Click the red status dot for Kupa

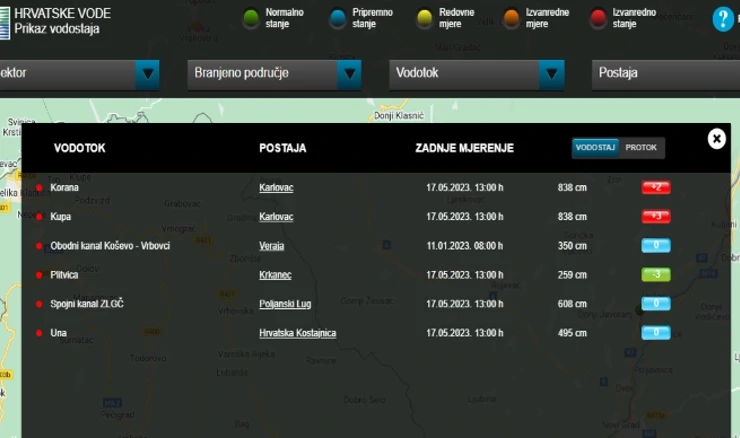[x=39, y=217]
